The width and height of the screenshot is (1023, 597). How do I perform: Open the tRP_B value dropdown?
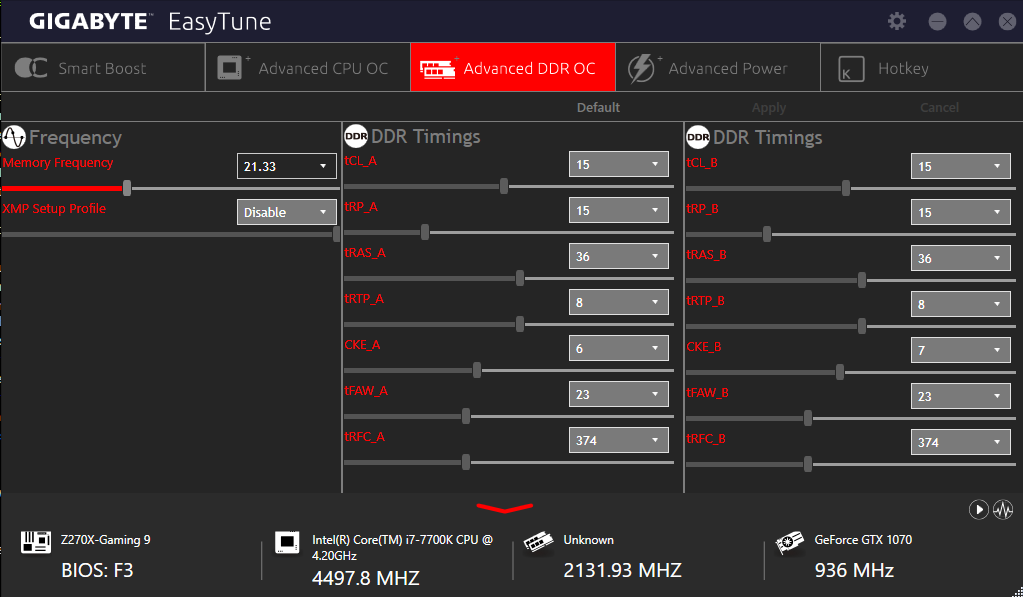[x=960, y=212]
